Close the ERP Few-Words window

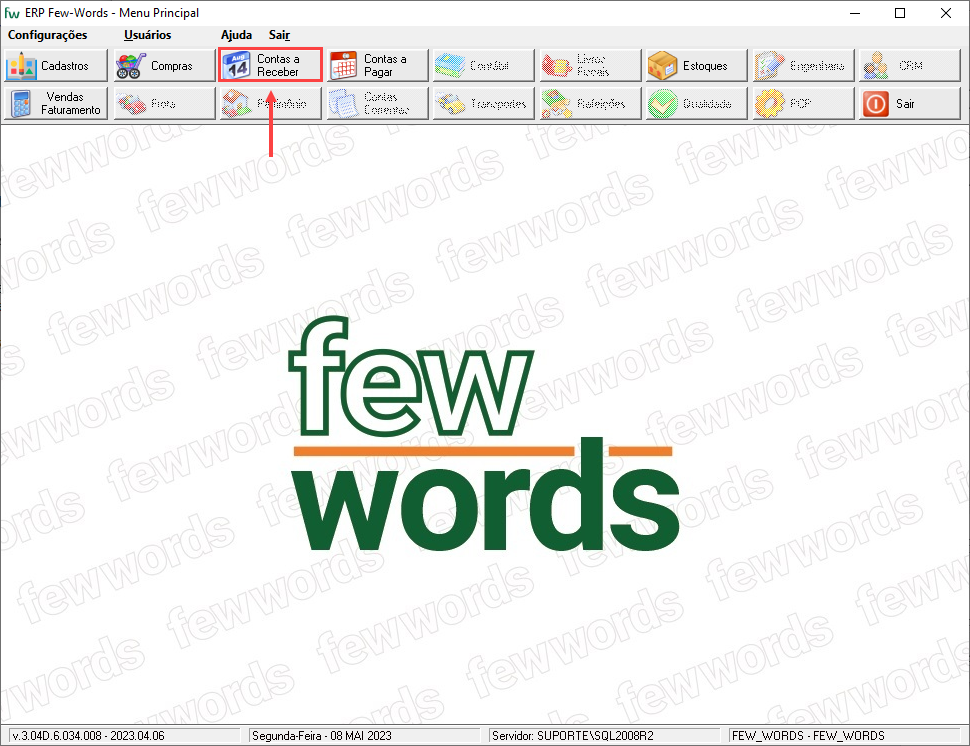[946, 13]
